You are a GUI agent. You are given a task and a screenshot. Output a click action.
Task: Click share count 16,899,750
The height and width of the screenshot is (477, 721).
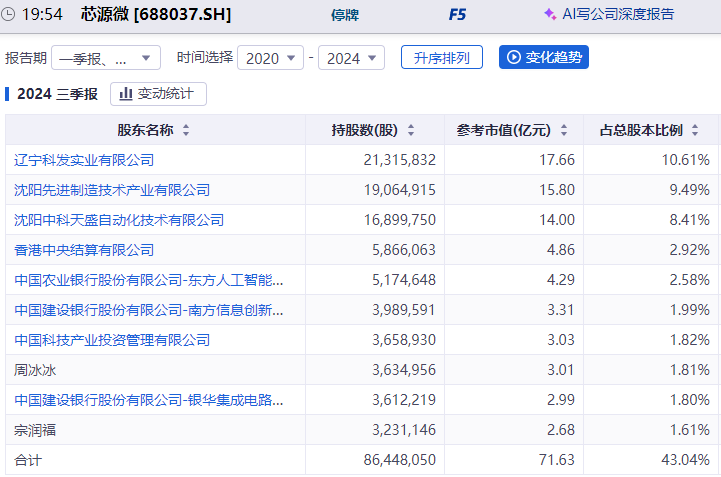click(x=400, y=220)
